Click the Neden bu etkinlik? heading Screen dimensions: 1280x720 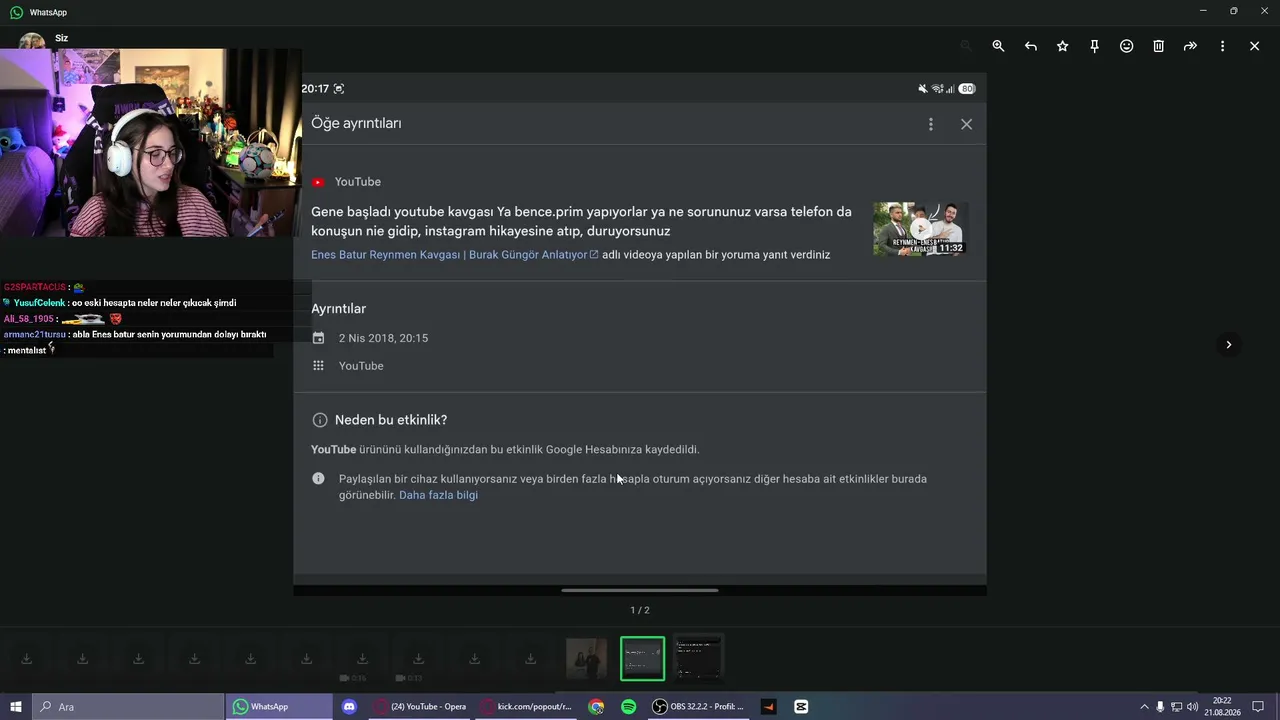[x=391, y=420]
